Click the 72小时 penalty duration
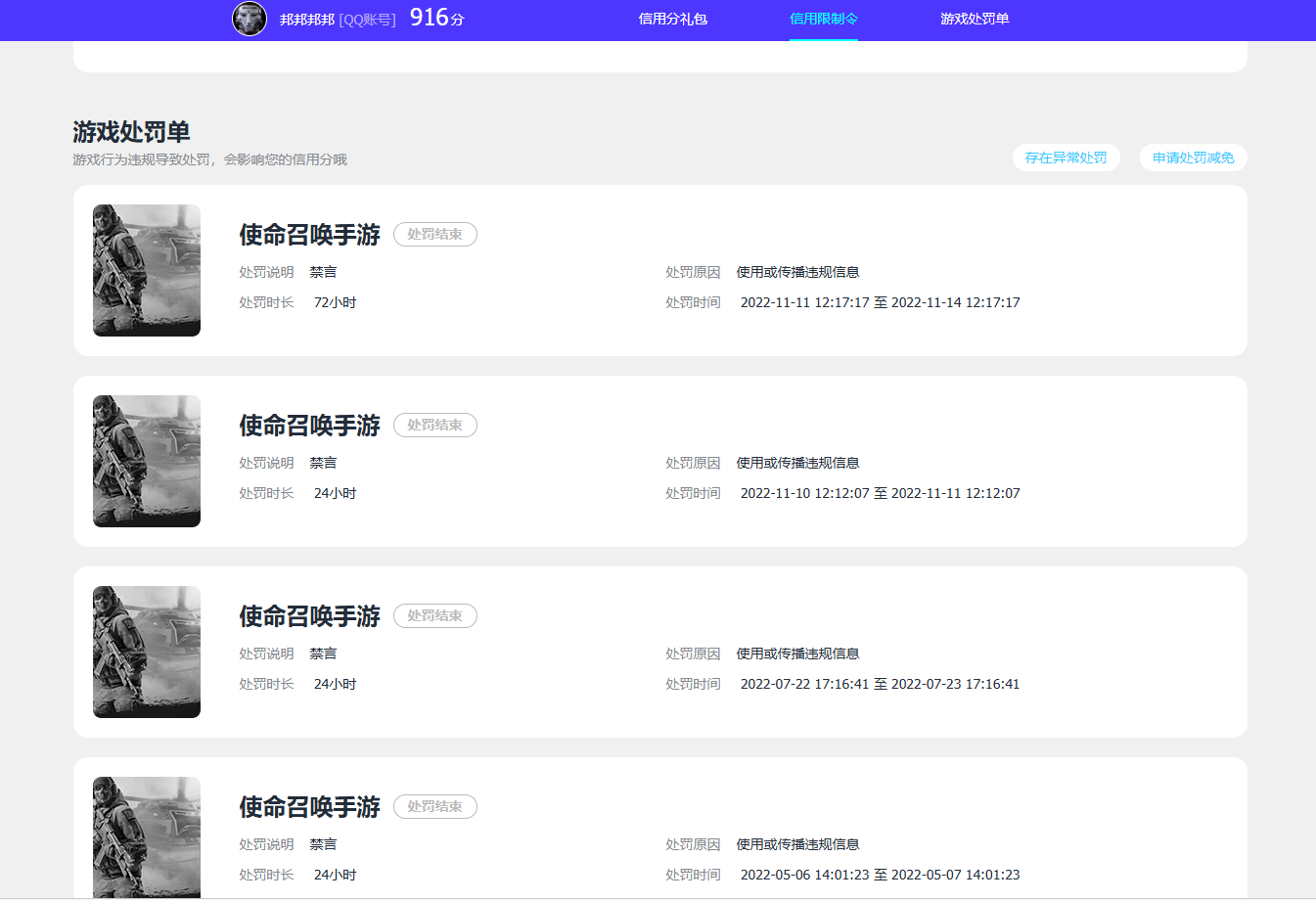The width and height of the screenshot is (1316, 902). point(336,303)
